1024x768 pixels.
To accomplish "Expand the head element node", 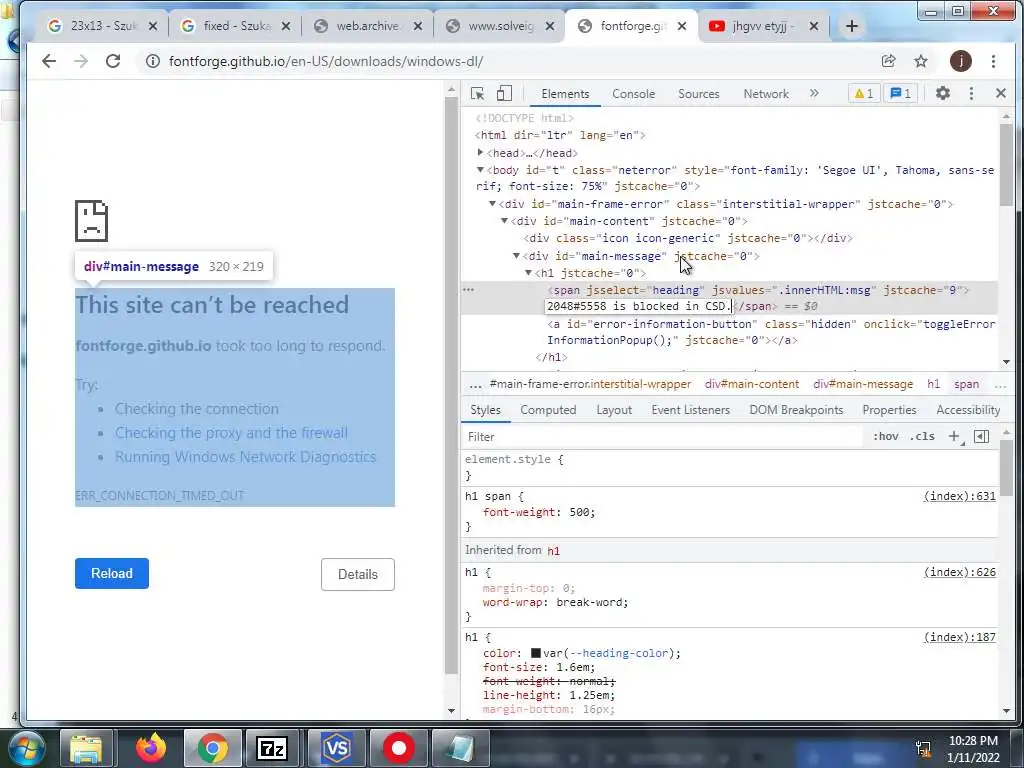I will pos(480,152).
